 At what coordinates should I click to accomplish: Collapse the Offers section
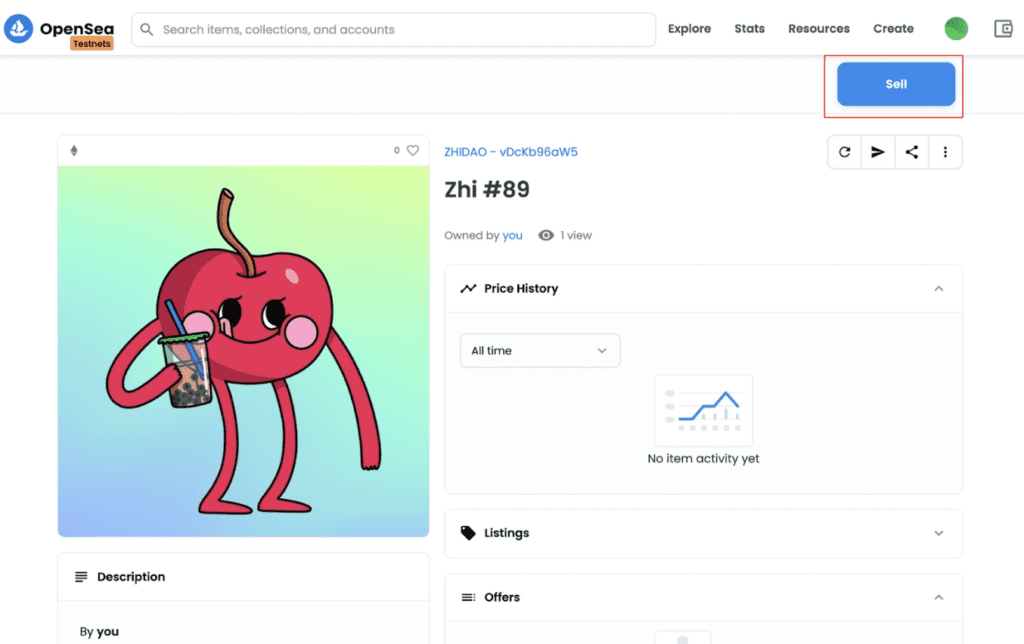[x=938, y=597]
